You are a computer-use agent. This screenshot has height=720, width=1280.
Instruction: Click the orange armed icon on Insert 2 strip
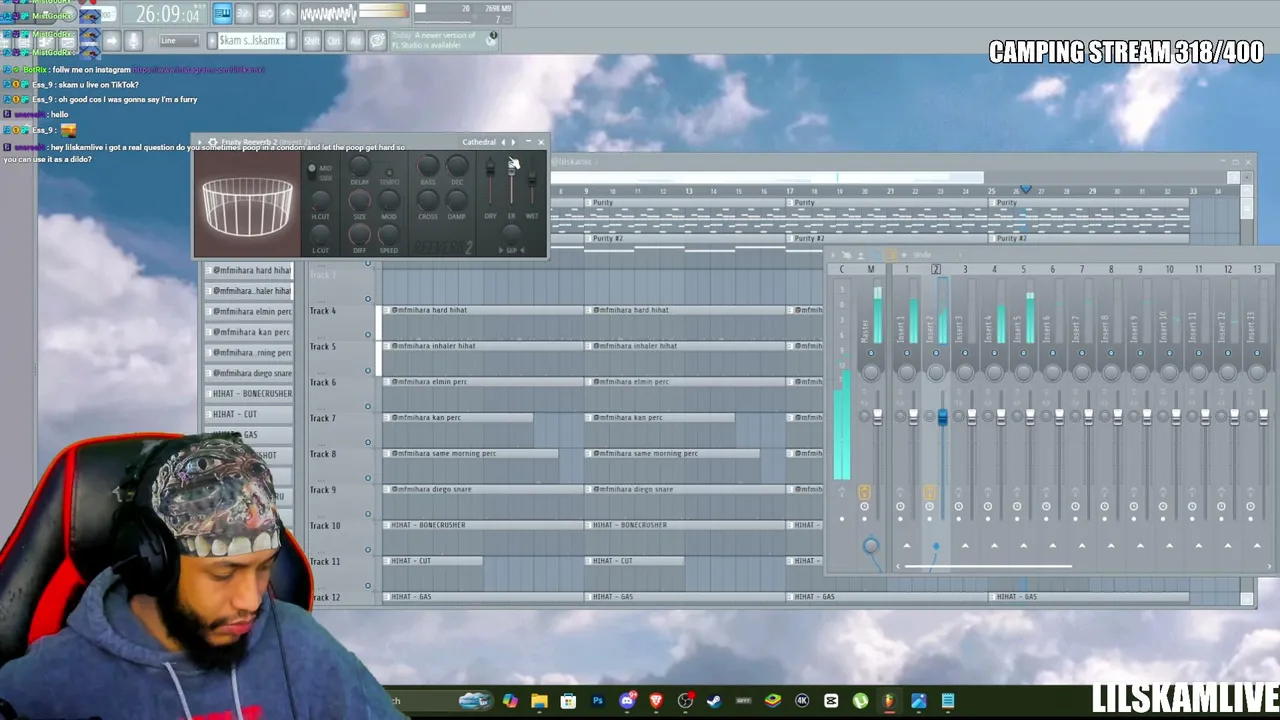[x=929, y=492]
